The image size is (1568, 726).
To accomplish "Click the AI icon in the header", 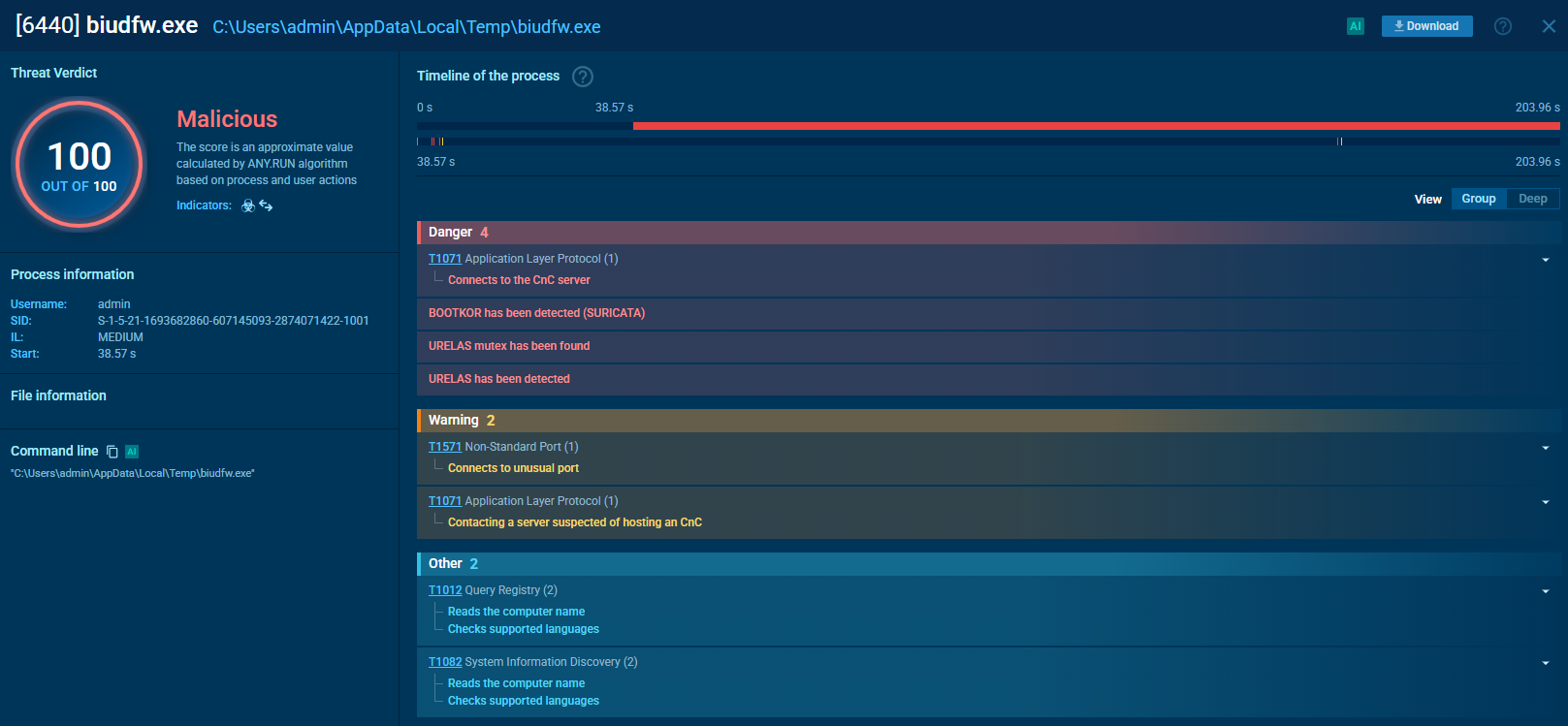I will (1355, 26).
